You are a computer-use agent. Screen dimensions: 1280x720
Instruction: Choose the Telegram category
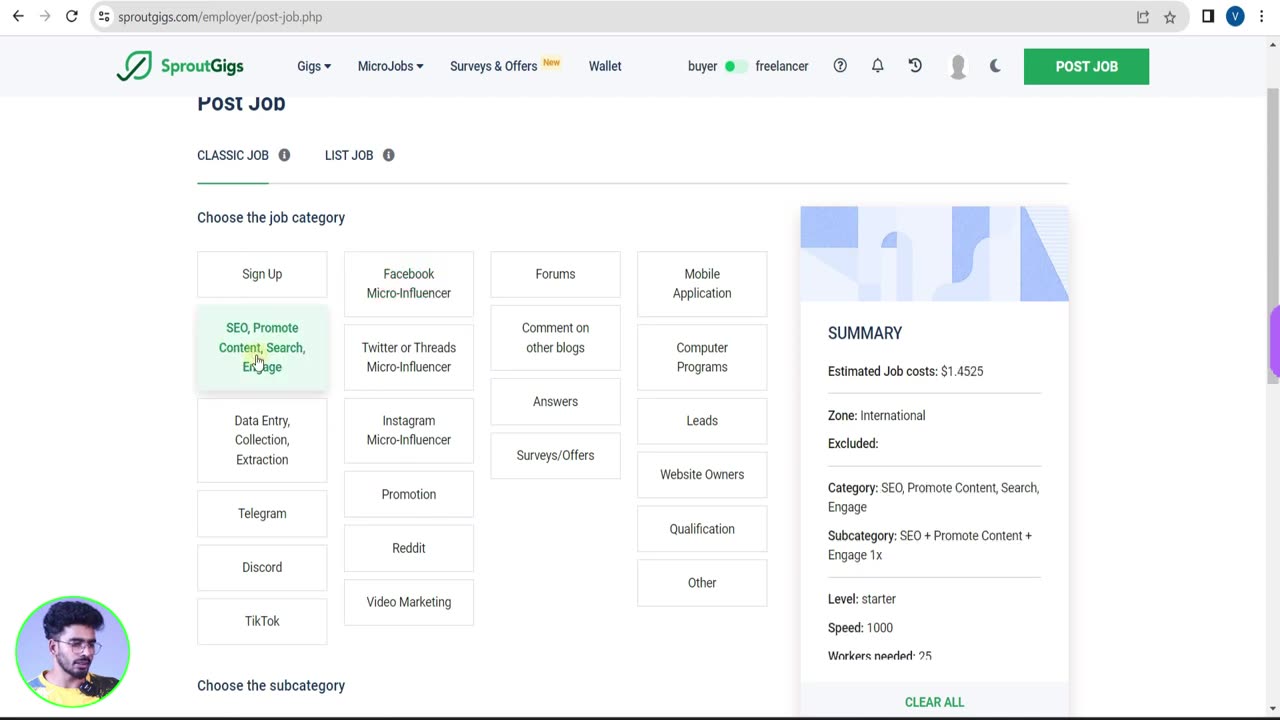262,513
